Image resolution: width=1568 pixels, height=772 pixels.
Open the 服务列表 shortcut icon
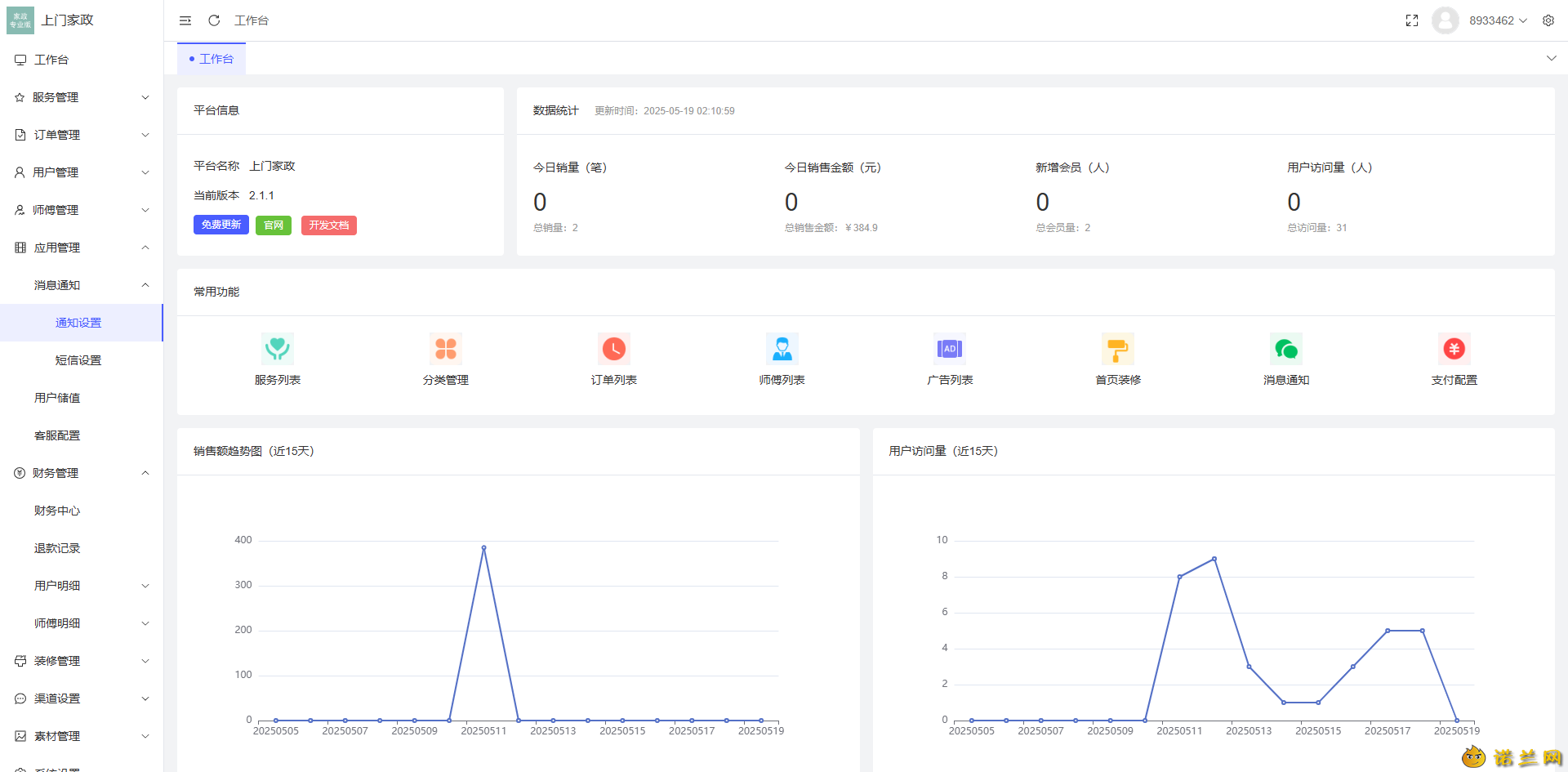pyautogui.click(x=278, y=349)
